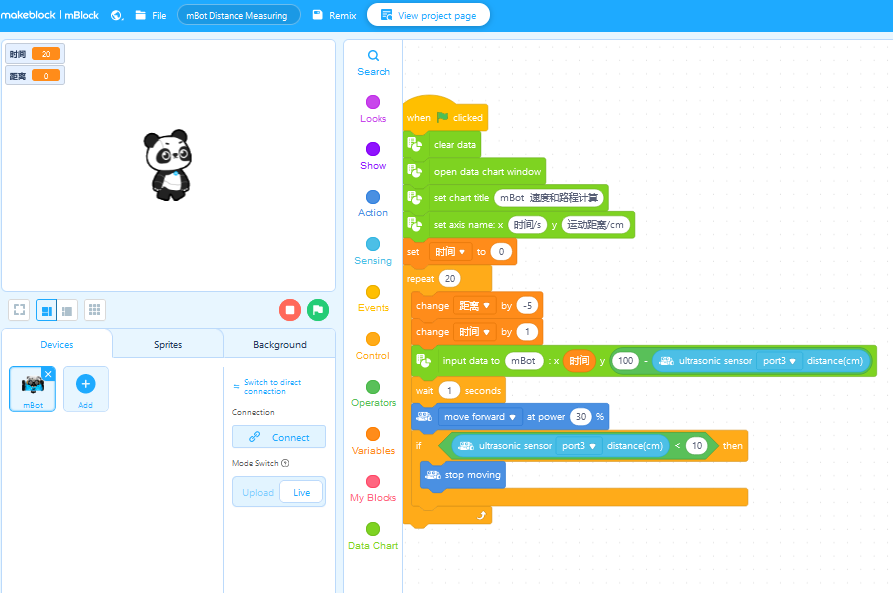Choose the Variables block category
The image size is (893, 593).
pyautogui.click(x=373, y=441)
